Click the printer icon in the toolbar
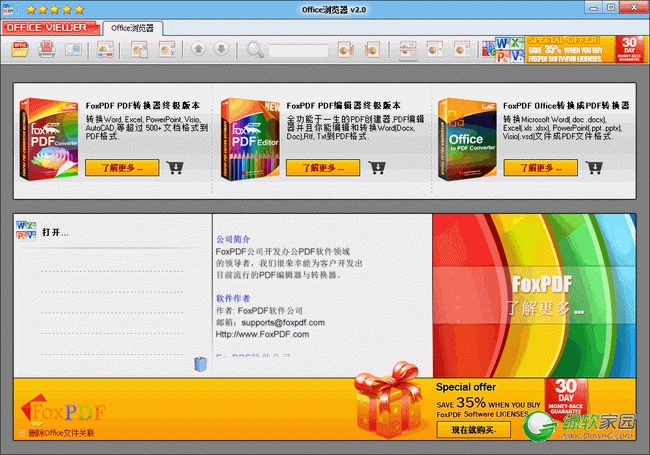This screenshot has height=455, width=650. pyautogui.click(x=47, y=49)
